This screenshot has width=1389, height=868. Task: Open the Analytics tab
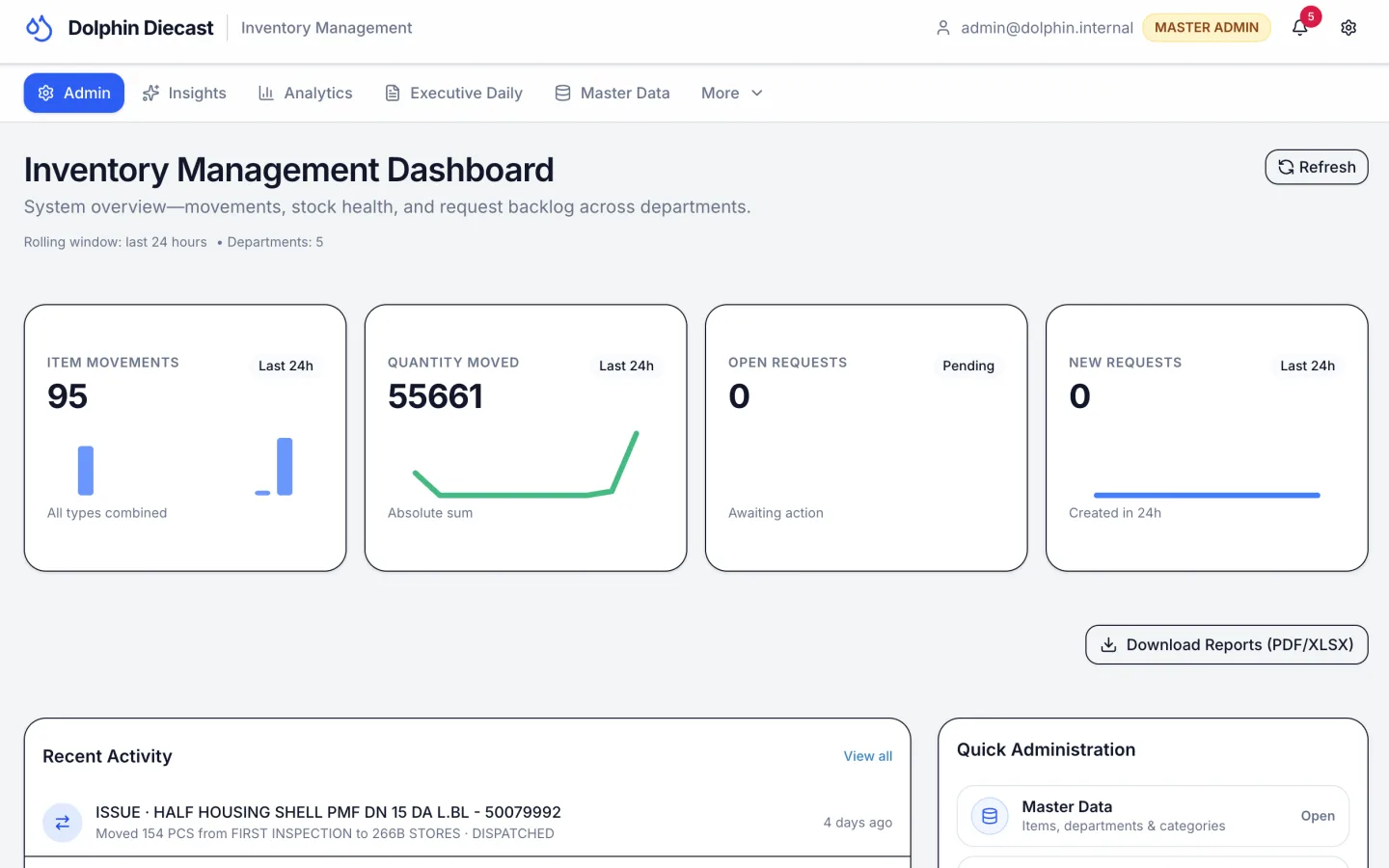305,93
